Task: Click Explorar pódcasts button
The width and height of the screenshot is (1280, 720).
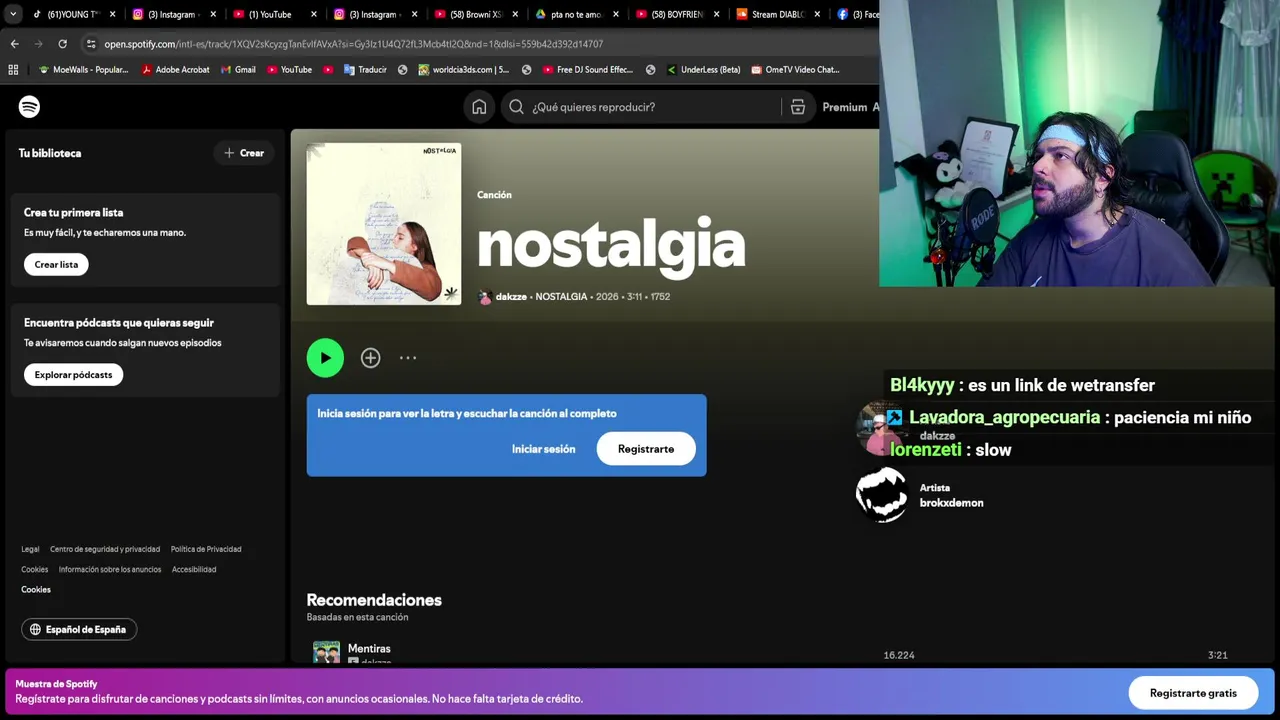Action: pyautogui.click(x=73, y=374)
